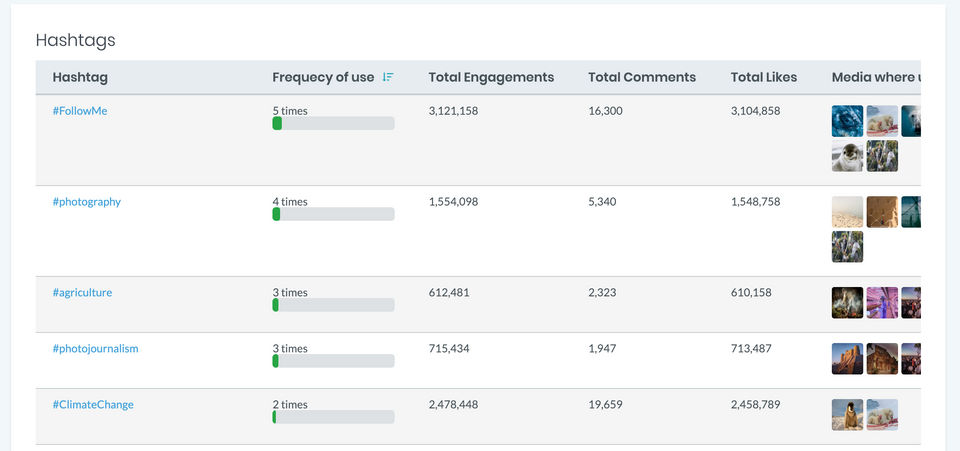960x451 pixels.
Task: Open polar bear thumbnail in #FollowMe row
Action: [x=882, y=121]
